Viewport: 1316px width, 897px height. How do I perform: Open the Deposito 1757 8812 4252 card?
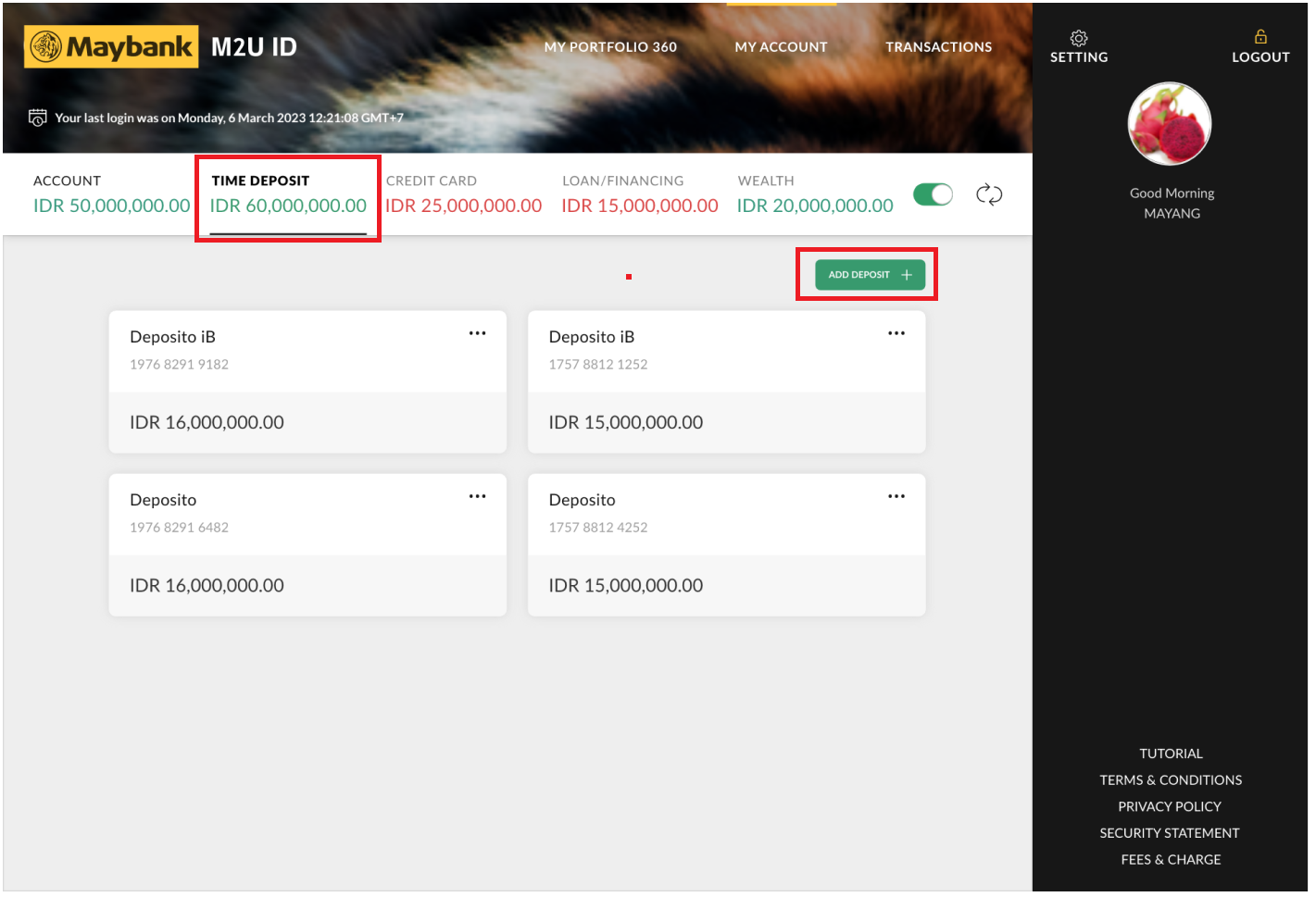(x=727, y=544)
